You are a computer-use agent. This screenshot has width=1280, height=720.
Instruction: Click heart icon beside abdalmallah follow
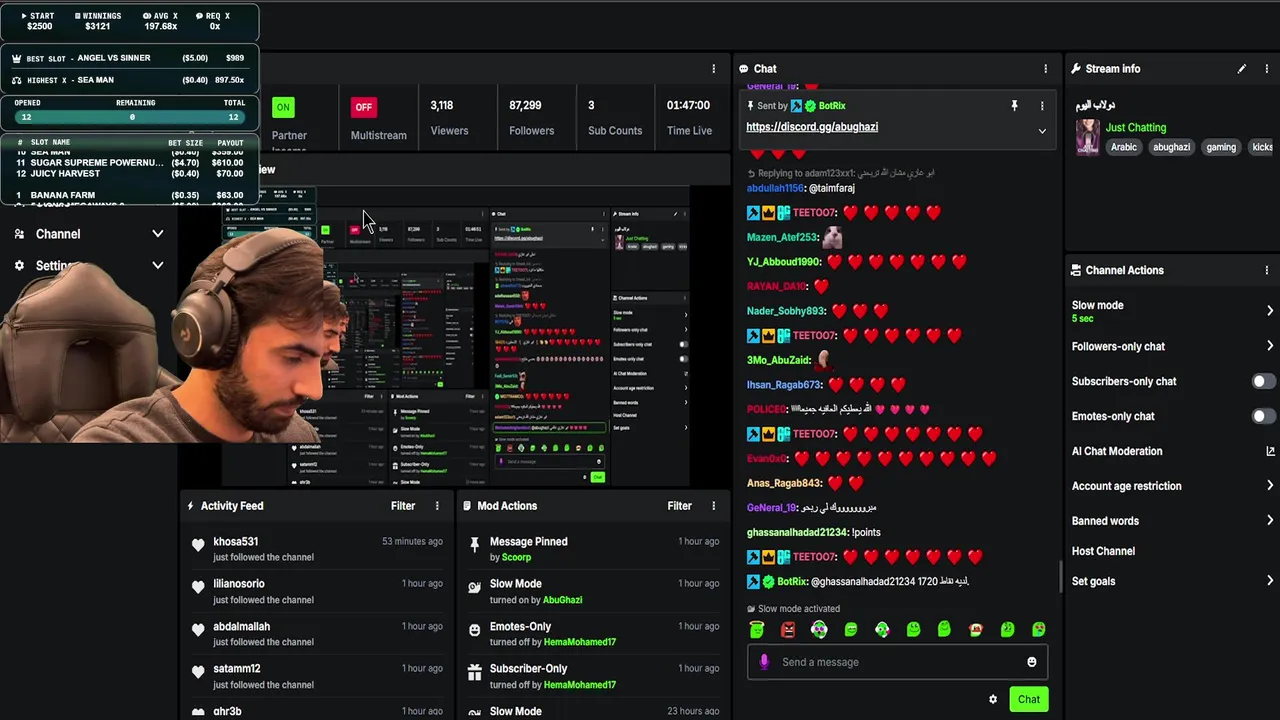(x=198, y=630)
